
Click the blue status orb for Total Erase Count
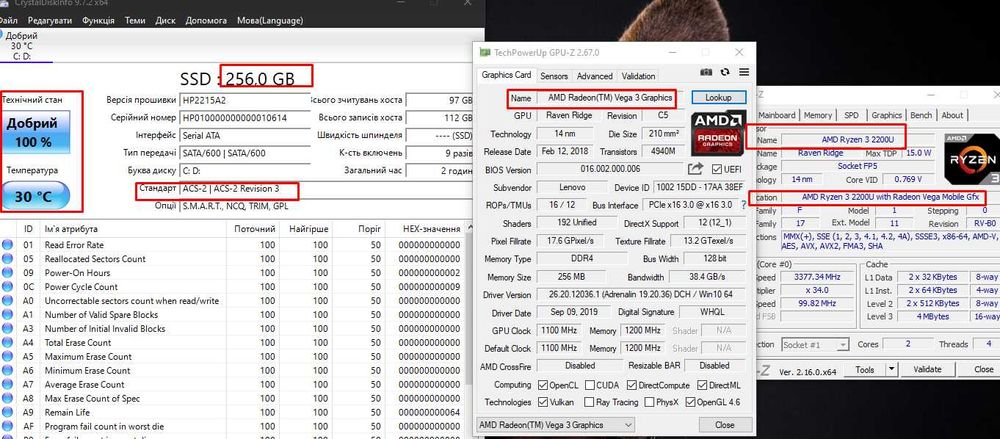coord(7,343)
